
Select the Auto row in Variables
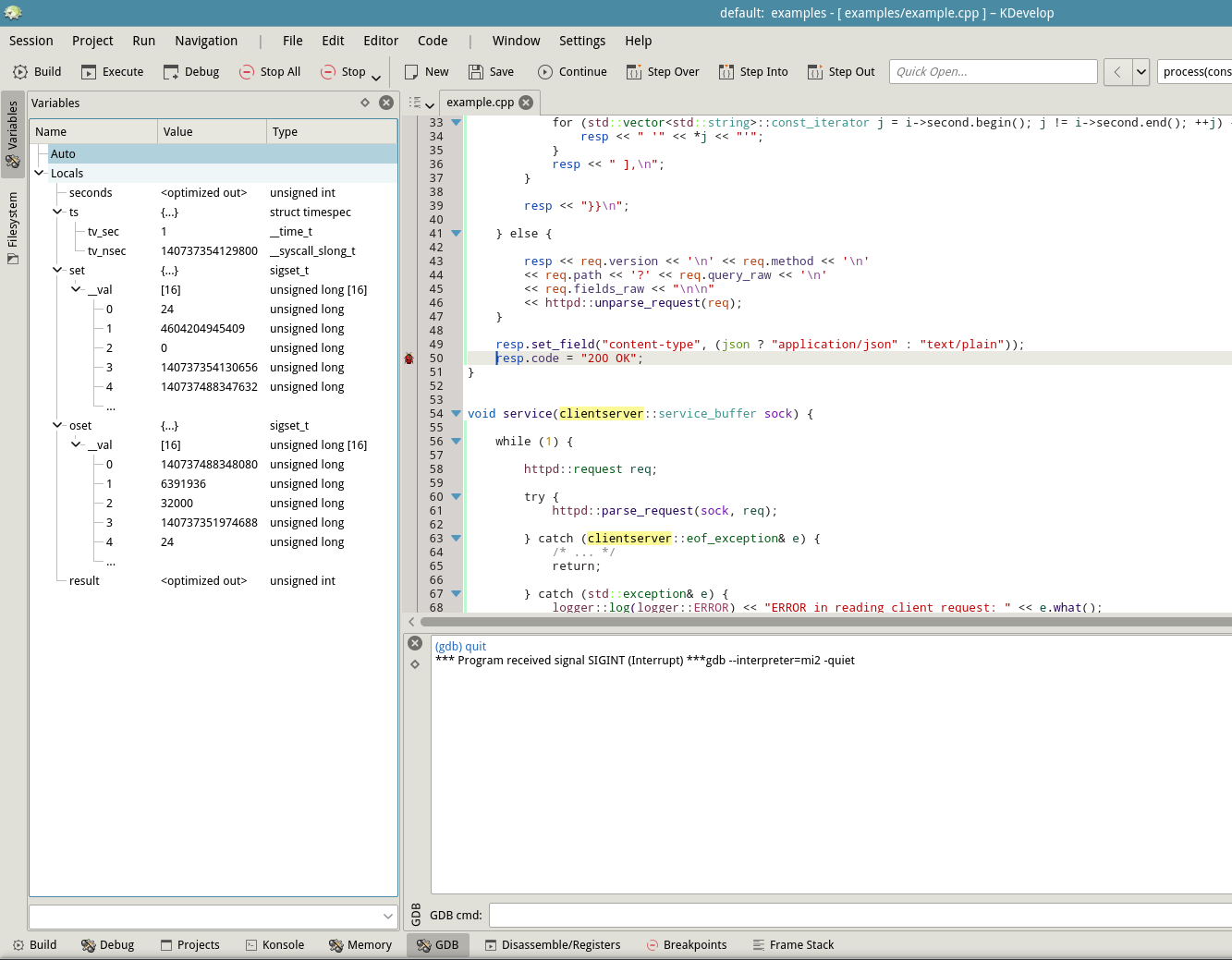(213, 153)
